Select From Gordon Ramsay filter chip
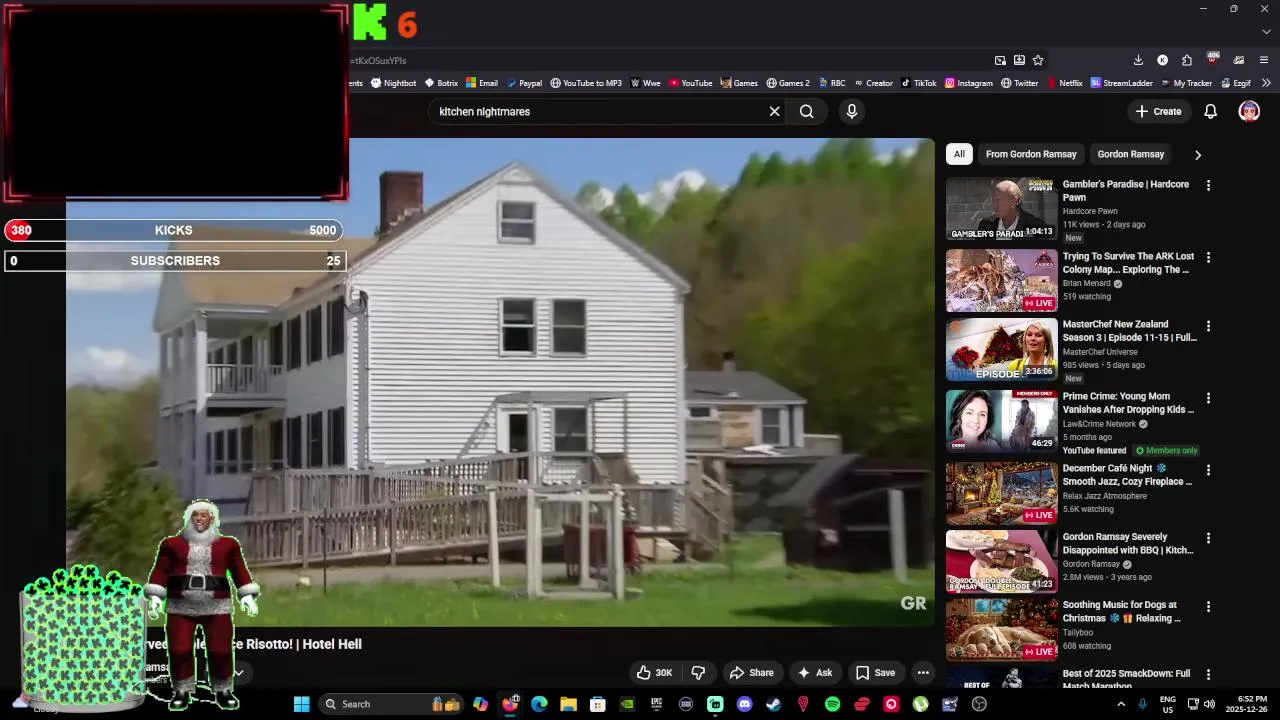1280x720 pixels. pyautogui.click(x=1031, y=154)
